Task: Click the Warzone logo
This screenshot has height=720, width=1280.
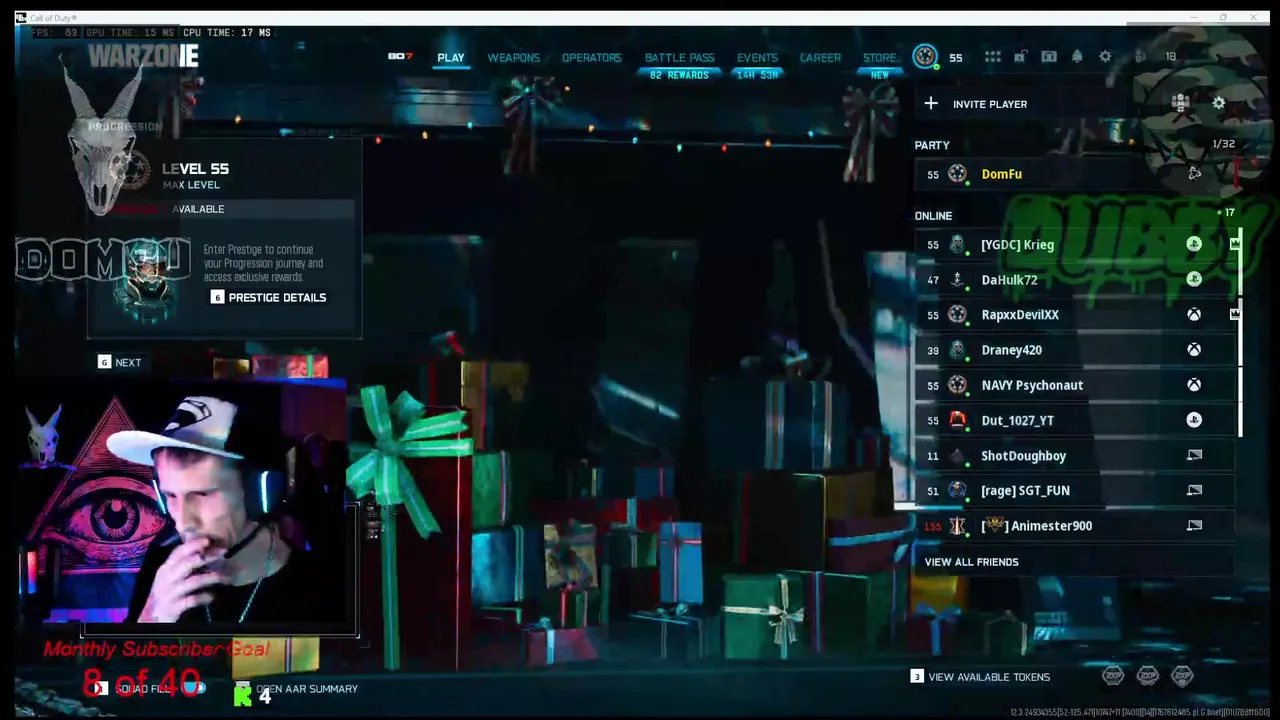Action: [143, 57]
